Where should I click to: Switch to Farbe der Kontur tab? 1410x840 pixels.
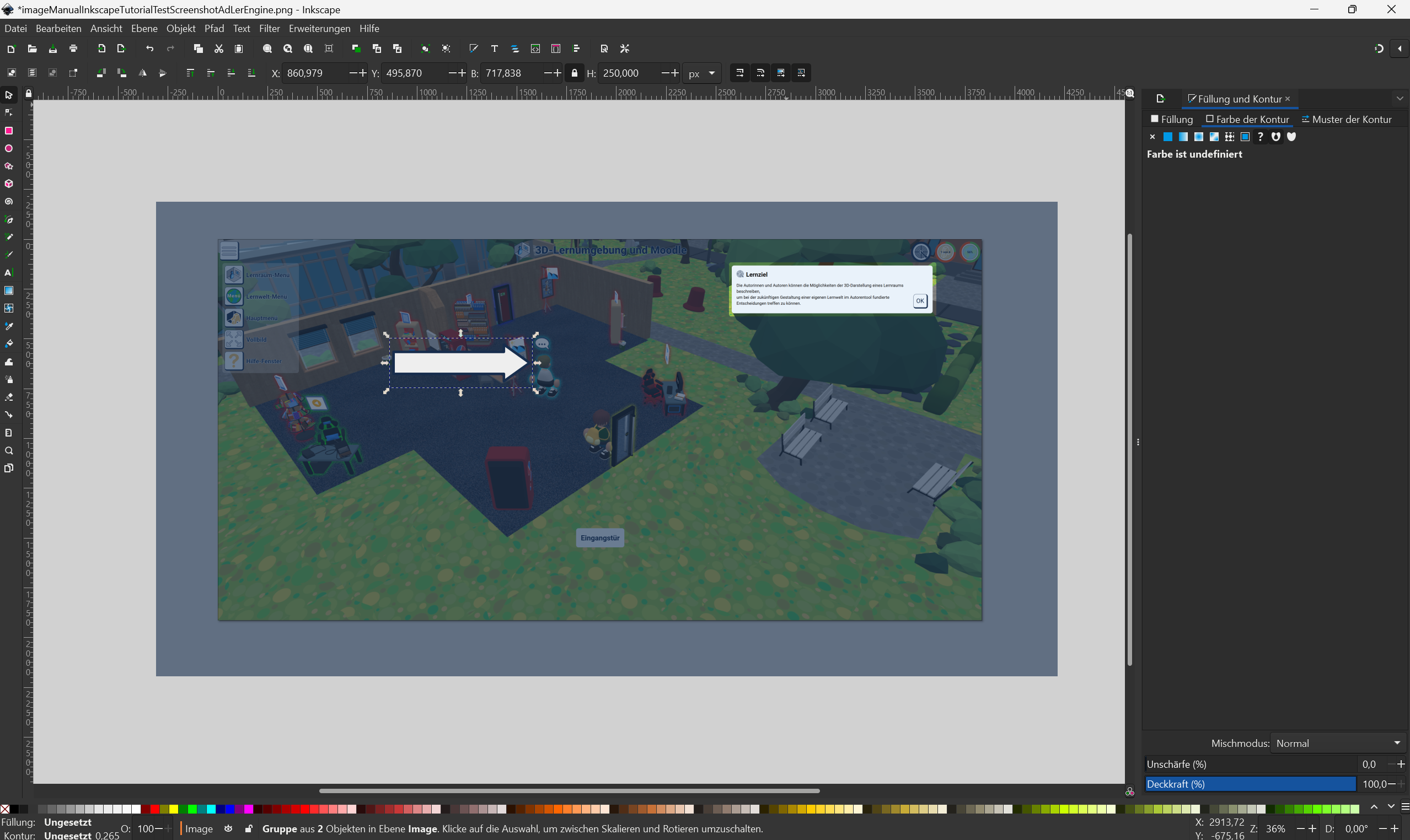(x=1247, y=120)
